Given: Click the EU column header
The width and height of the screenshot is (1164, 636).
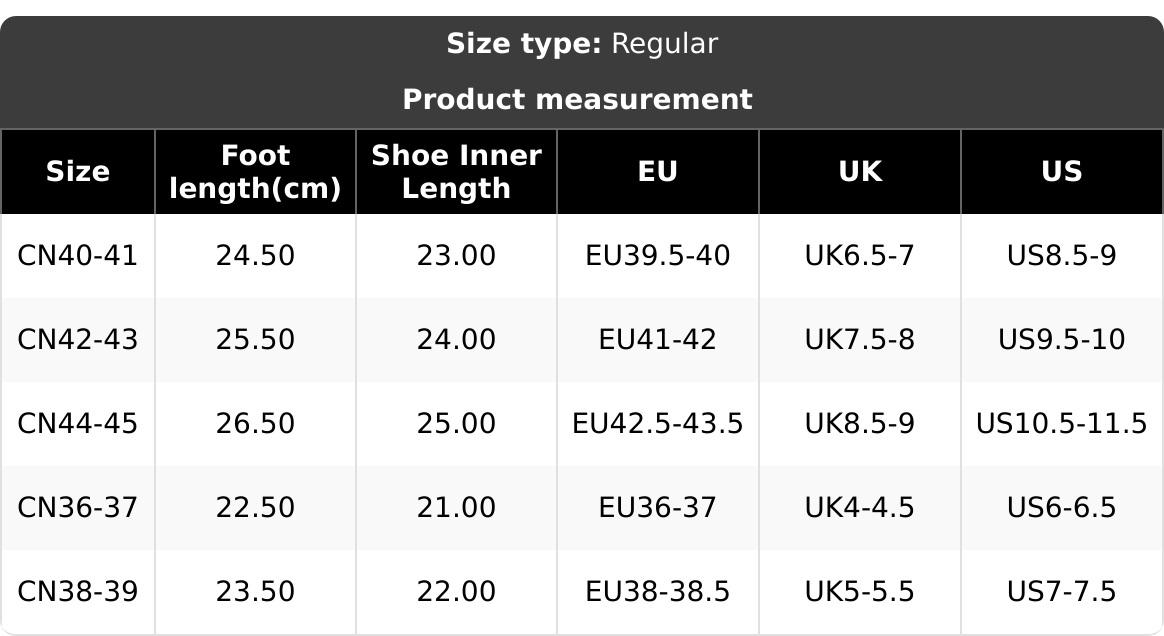Looking at the screenshot, I should pos(658,172).
